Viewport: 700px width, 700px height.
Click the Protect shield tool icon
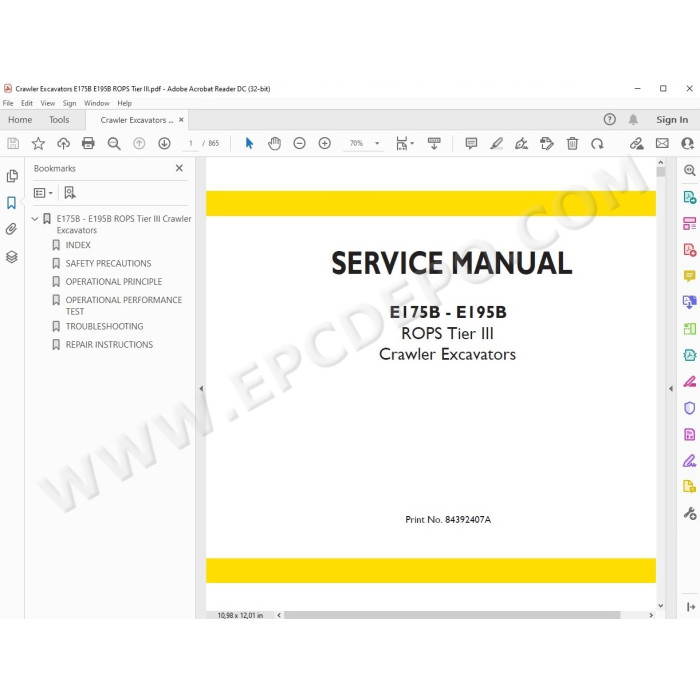pyautogui.click(x=689, y=408)
